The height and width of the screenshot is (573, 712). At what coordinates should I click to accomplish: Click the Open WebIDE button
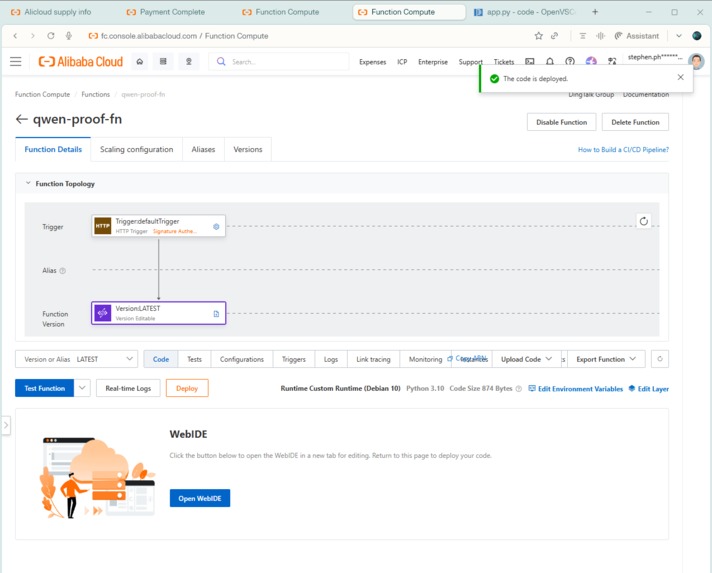point(200,498)
